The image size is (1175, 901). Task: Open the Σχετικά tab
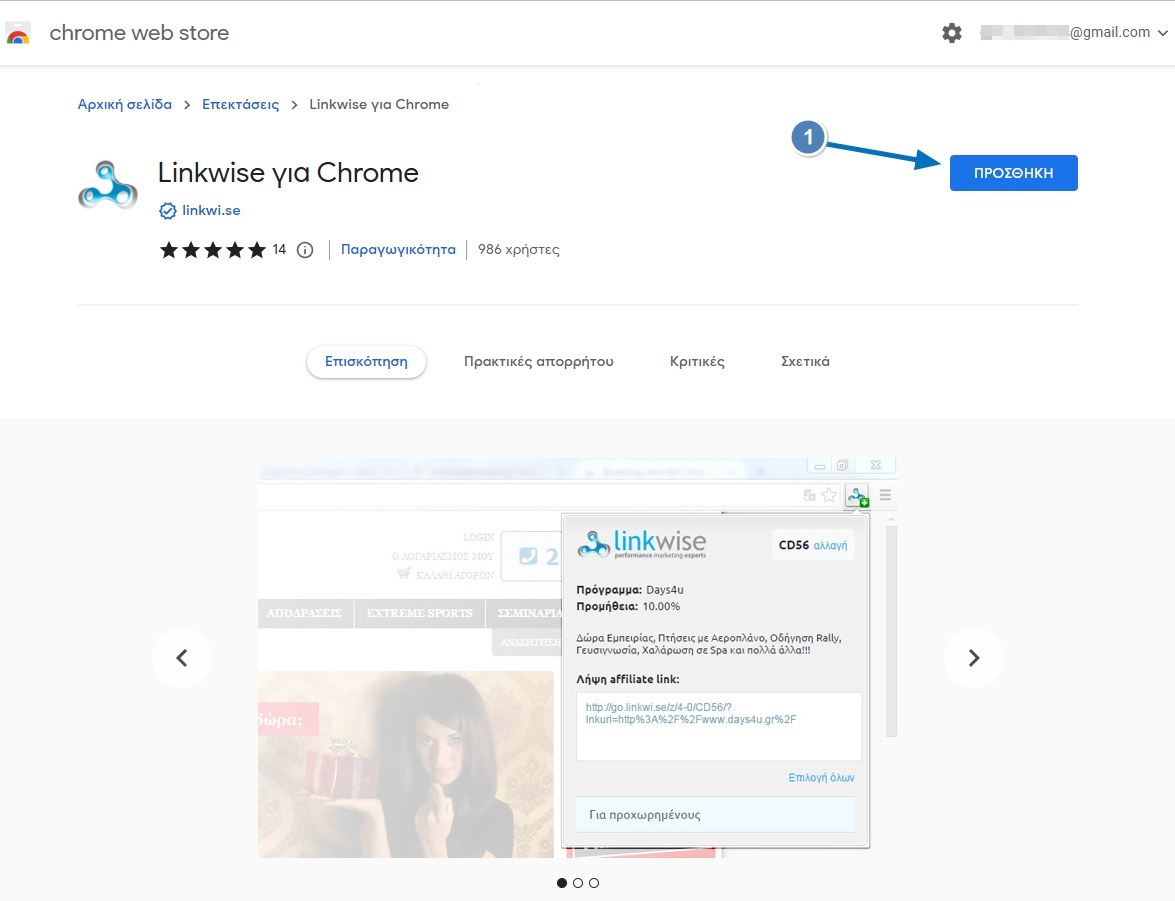805,362
